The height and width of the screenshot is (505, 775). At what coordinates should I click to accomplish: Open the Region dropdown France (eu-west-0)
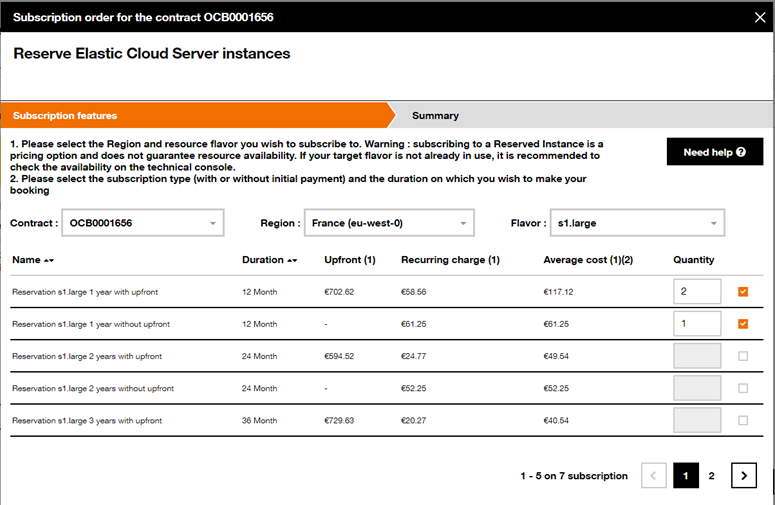point(389,223)
